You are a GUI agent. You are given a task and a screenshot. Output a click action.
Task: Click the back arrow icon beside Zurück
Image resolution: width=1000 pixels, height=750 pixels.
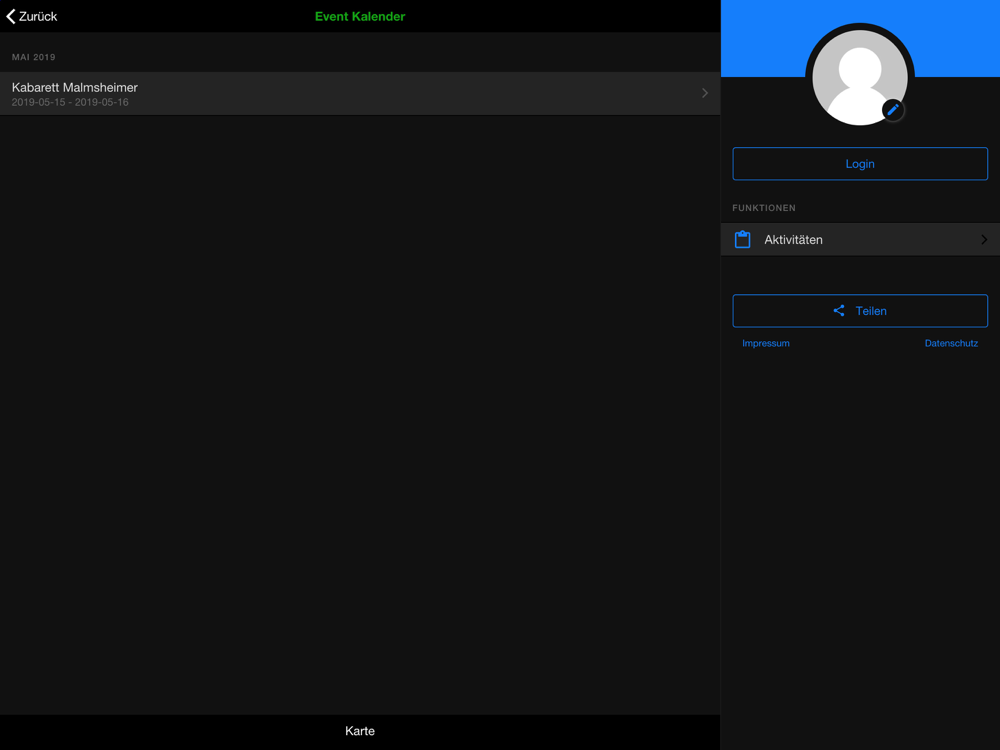[x=11, y=17]
